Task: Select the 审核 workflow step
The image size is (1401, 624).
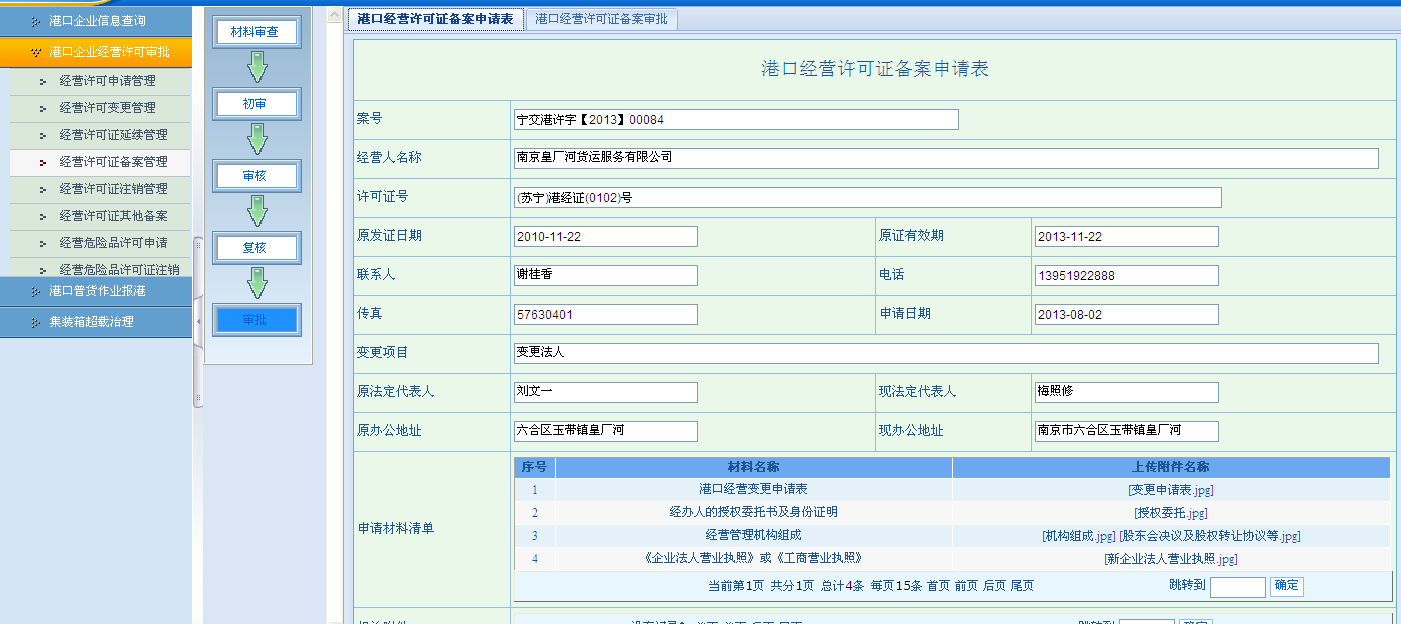Action: coord(256,176)
